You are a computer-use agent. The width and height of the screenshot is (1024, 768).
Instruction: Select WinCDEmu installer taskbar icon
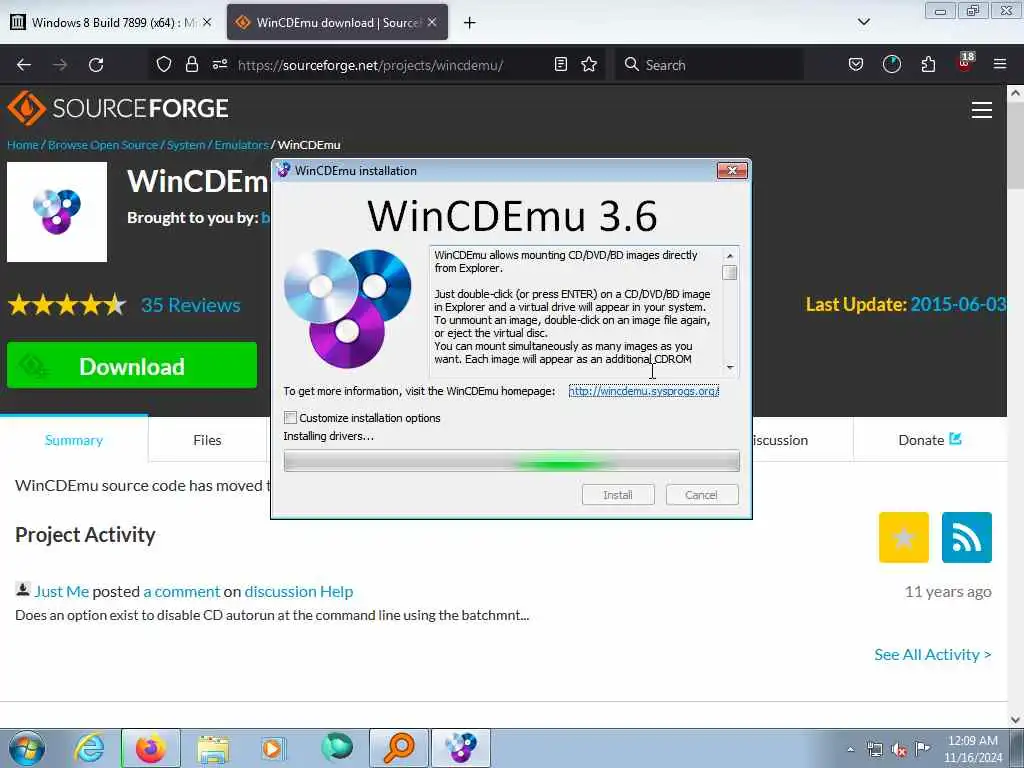tap(460, 748)
